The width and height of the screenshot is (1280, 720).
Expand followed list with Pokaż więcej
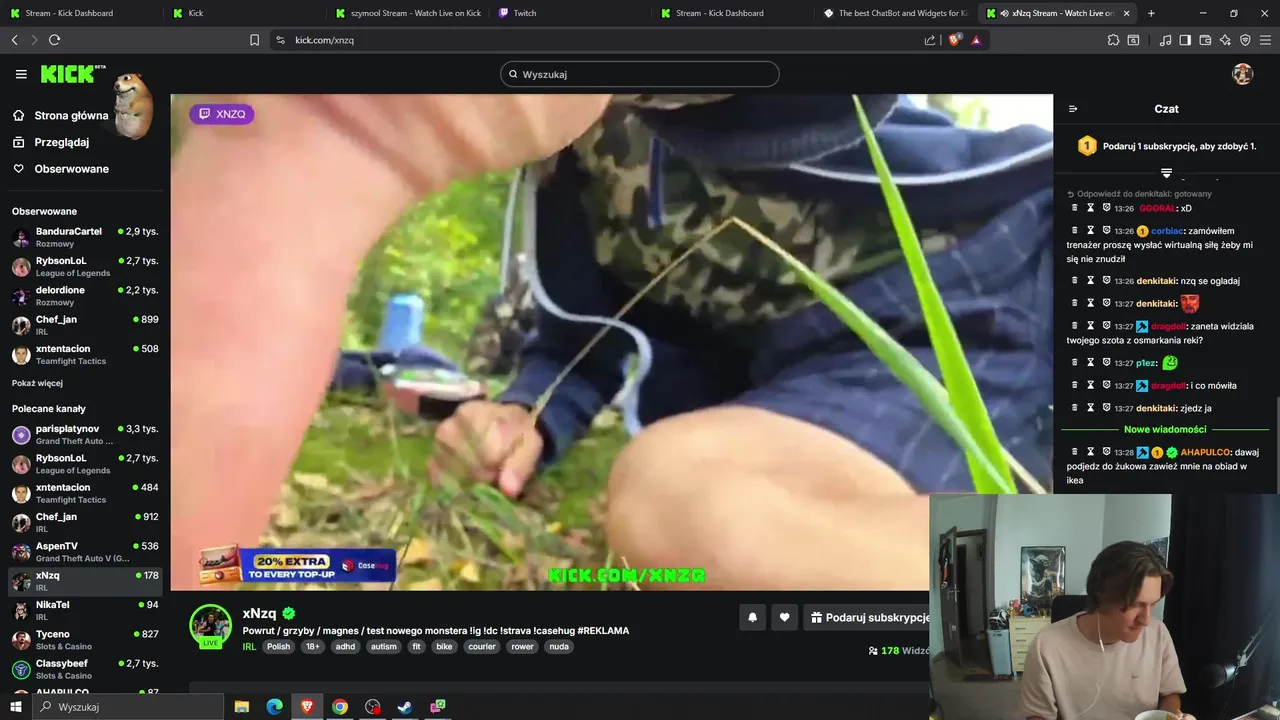(37, 383)
